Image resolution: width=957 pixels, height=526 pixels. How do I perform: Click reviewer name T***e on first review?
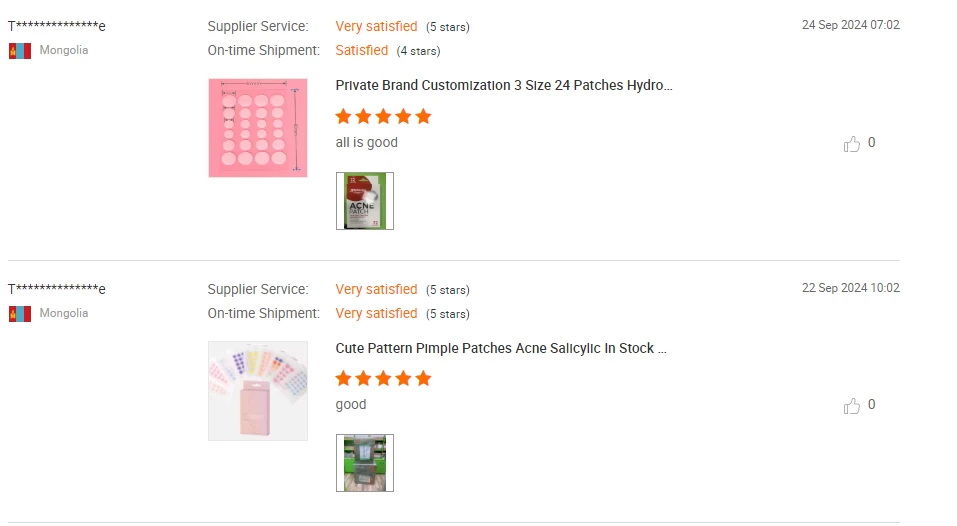click(57, 26)
